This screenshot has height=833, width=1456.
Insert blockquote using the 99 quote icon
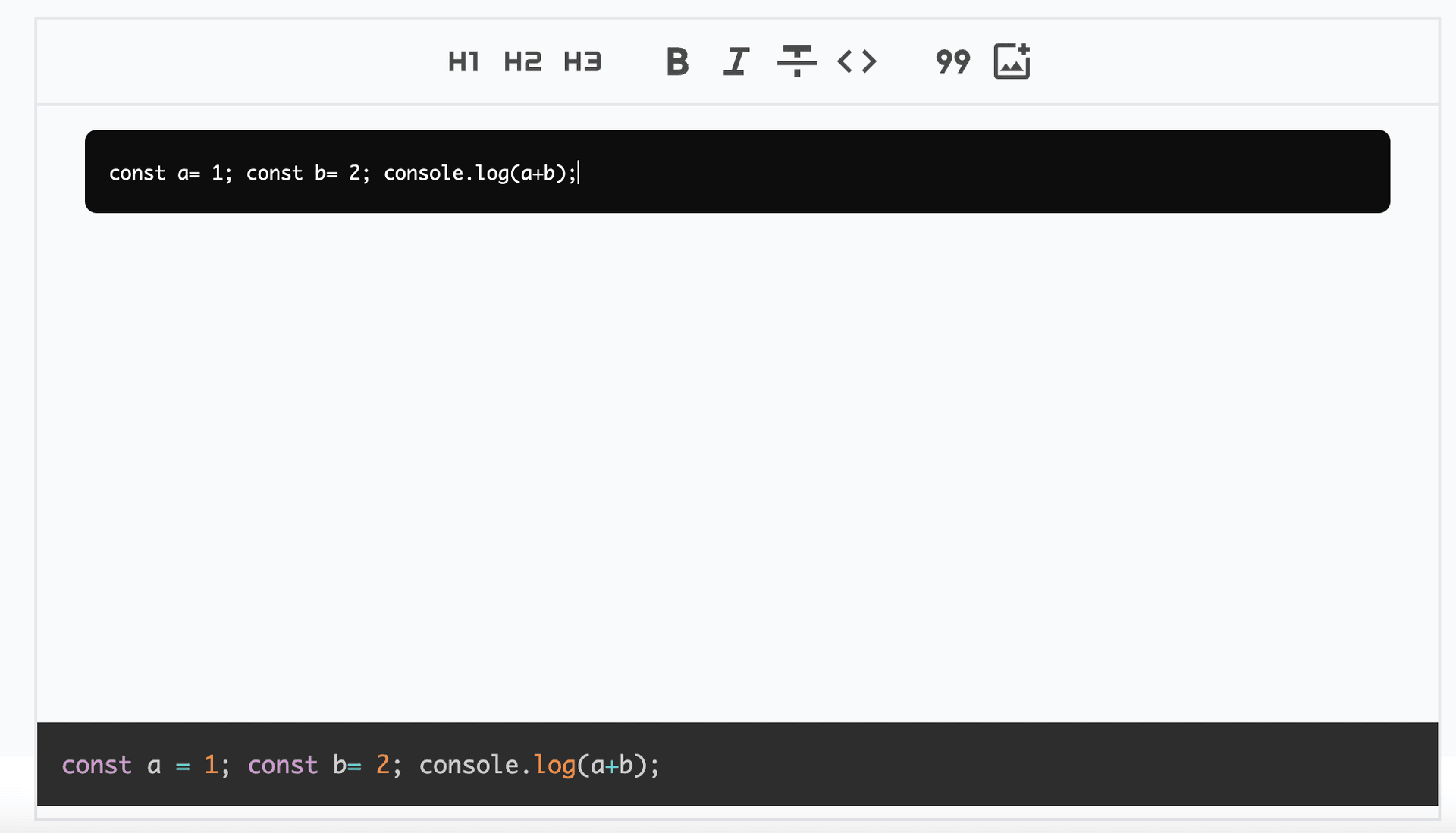click(952, 61)
